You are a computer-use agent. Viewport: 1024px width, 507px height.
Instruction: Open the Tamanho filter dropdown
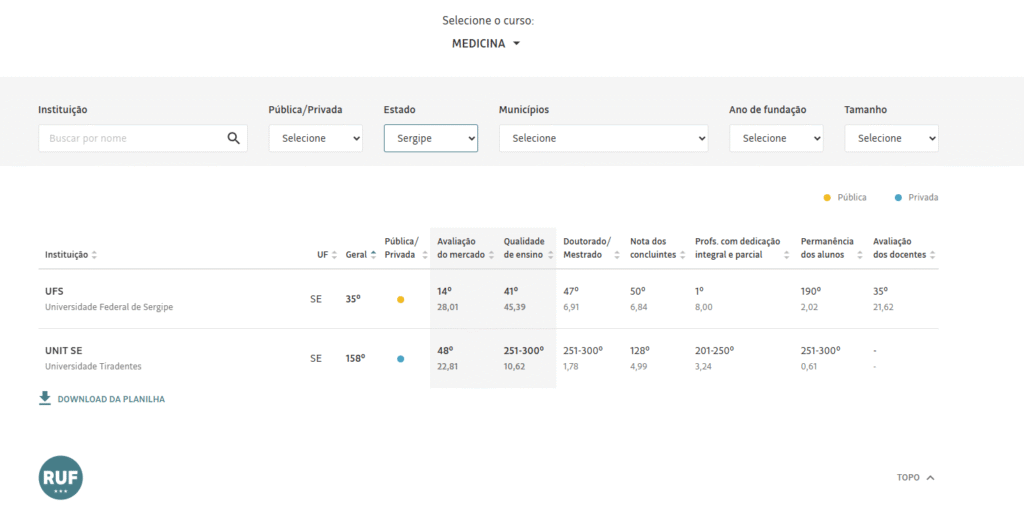click(891, 138)
